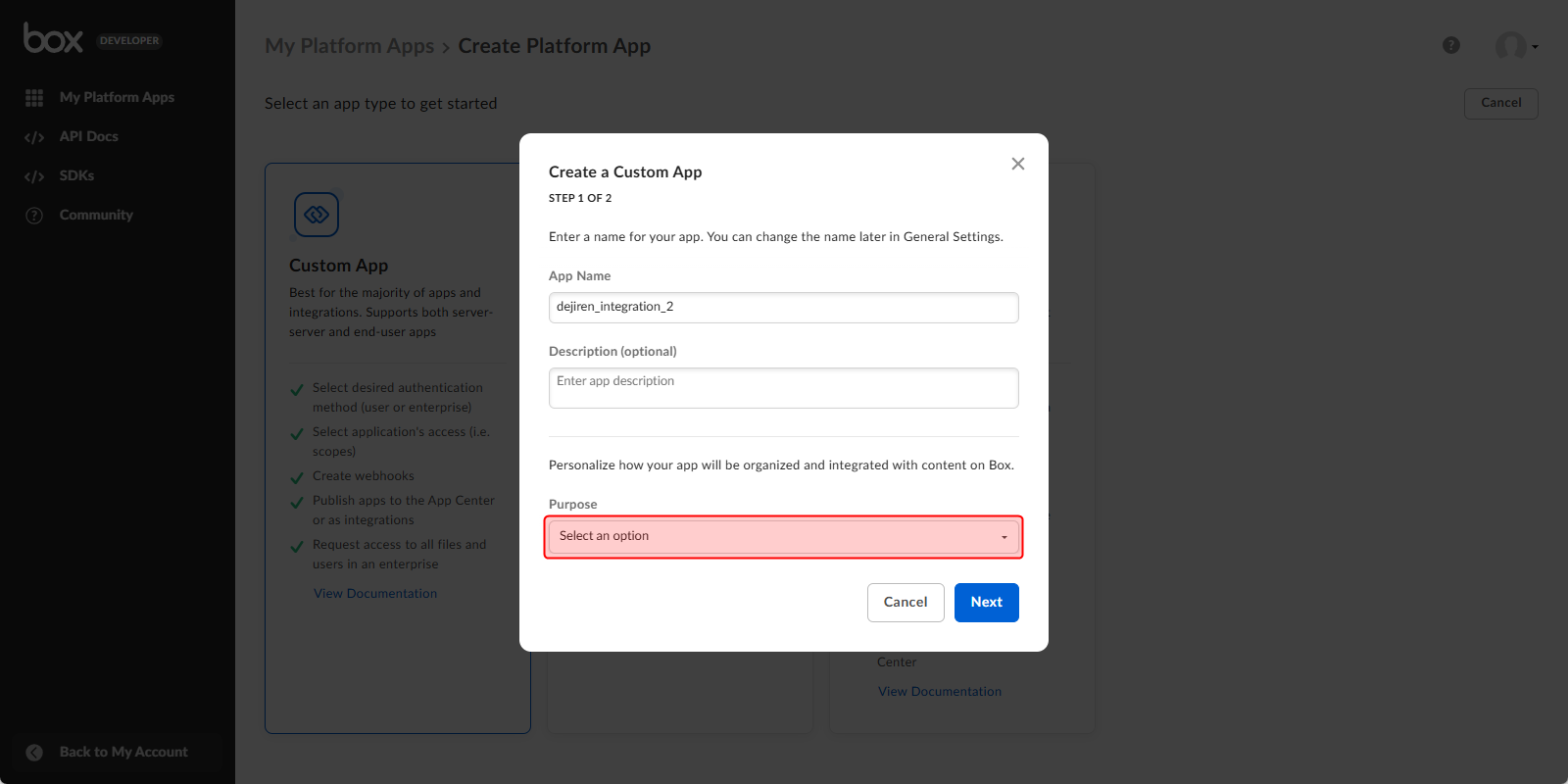1568x784 pixels.
Task: Focus the Description text area
Action: 784,388
